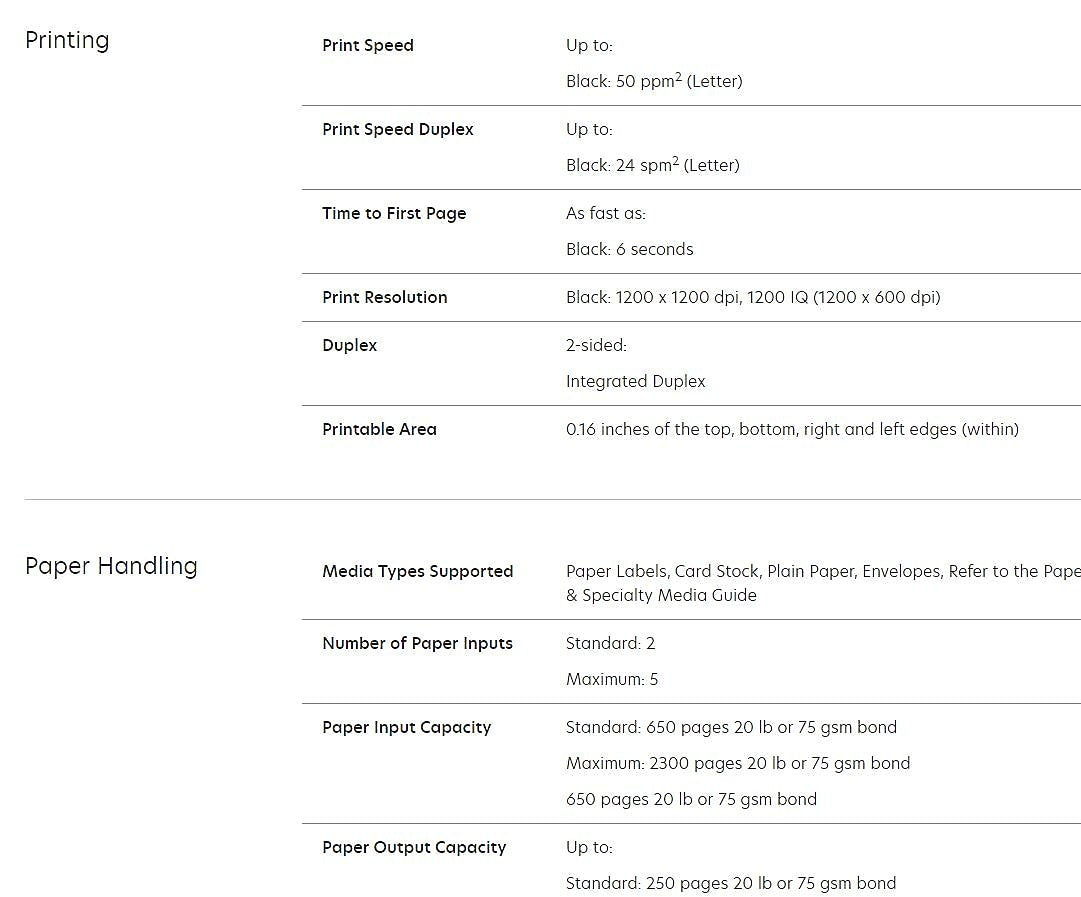Select the Print Speed label
Image resolution: width=1081 pixels, height=897 pixels.
tap(367, 45)
